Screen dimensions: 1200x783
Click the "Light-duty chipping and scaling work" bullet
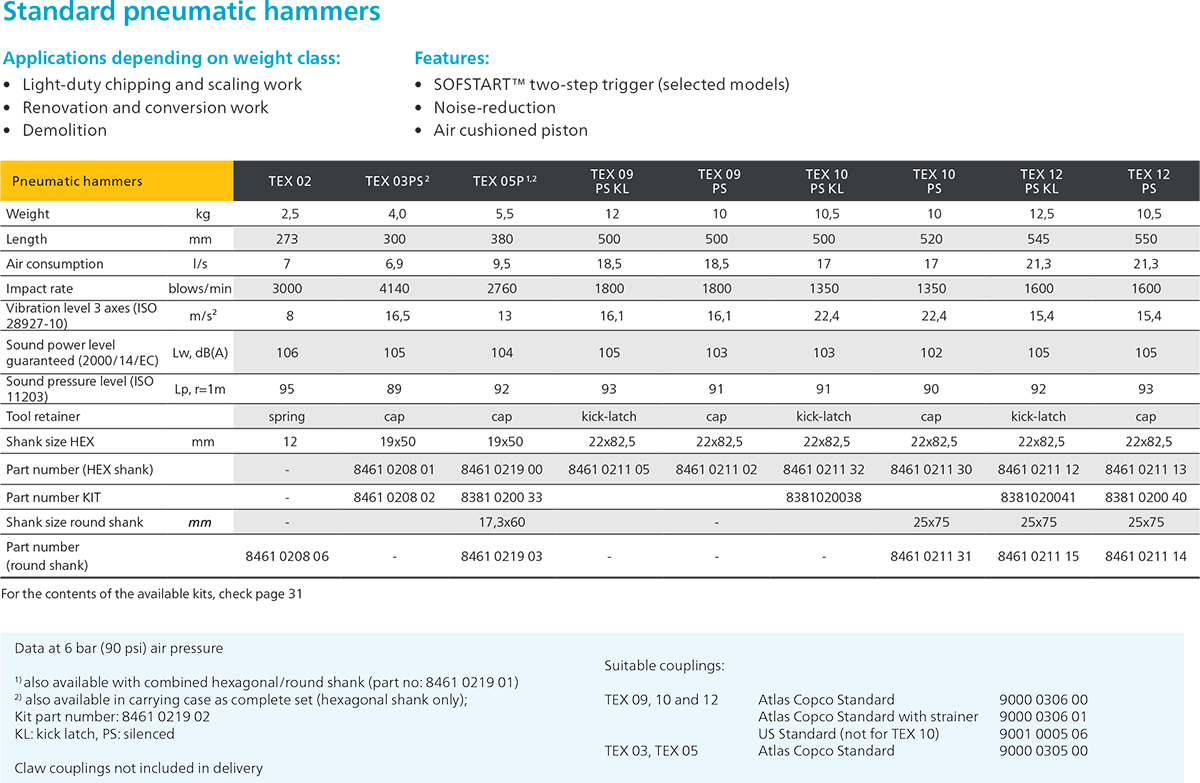point(162,85)
